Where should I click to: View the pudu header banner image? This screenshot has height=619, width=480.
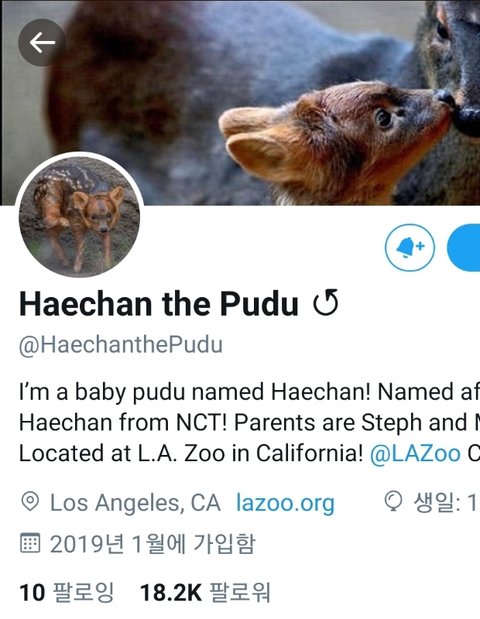point(240,103)
